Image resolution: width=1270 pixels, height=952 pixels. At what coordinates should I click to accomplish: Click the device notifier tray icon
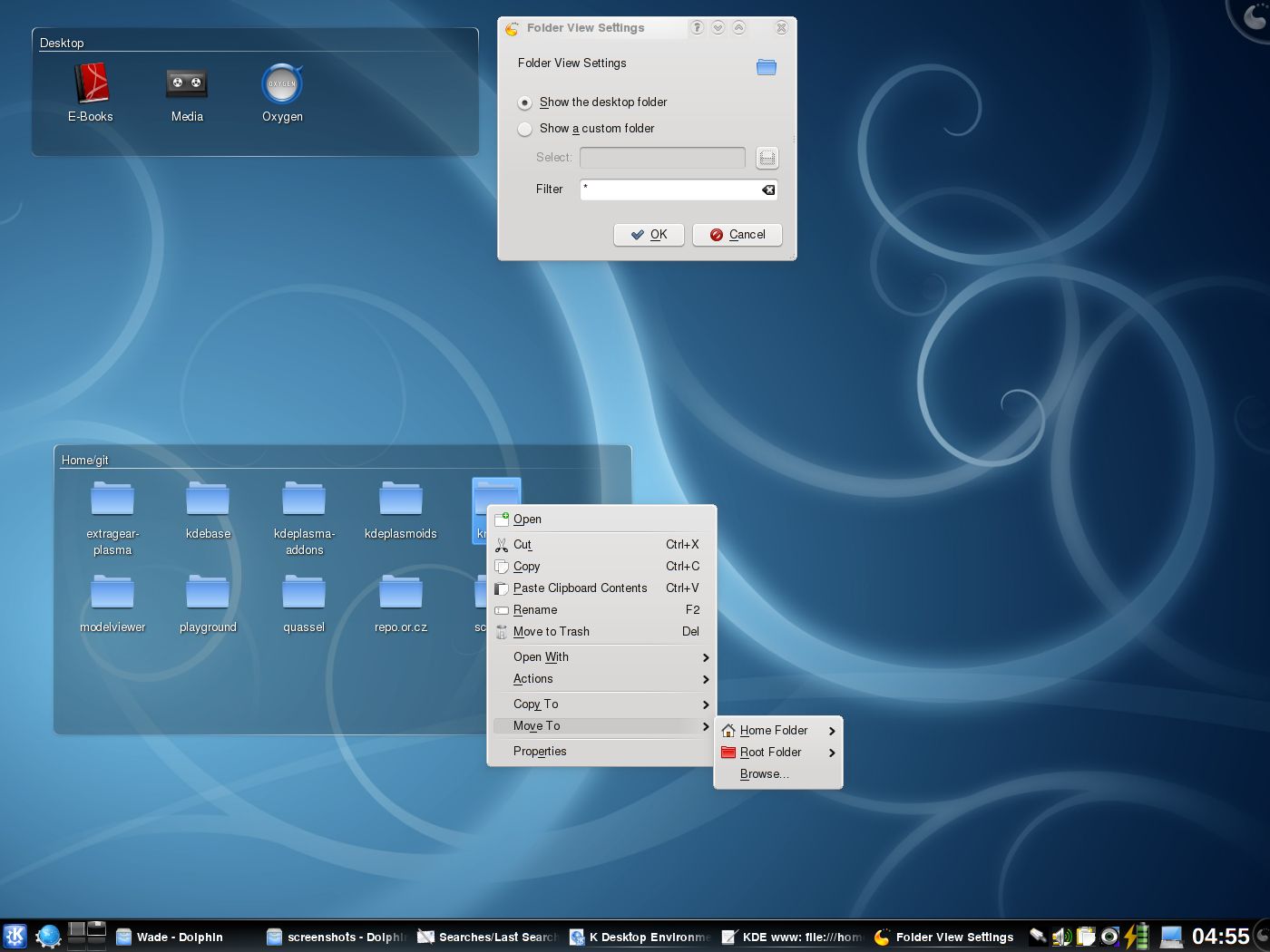click(1036, 937)
